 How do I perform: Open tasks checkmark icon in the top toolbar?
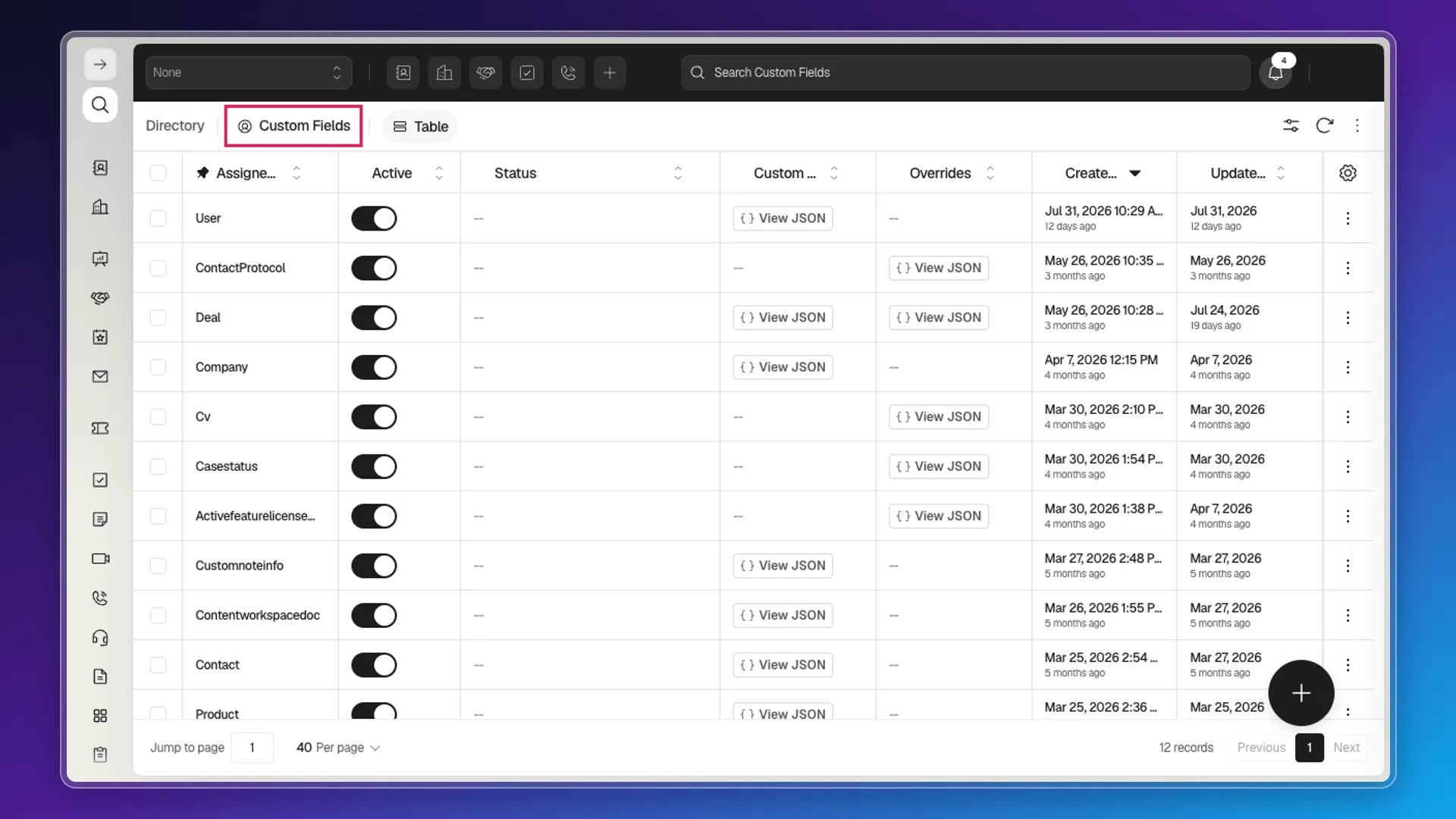click(x=527, y=73)
